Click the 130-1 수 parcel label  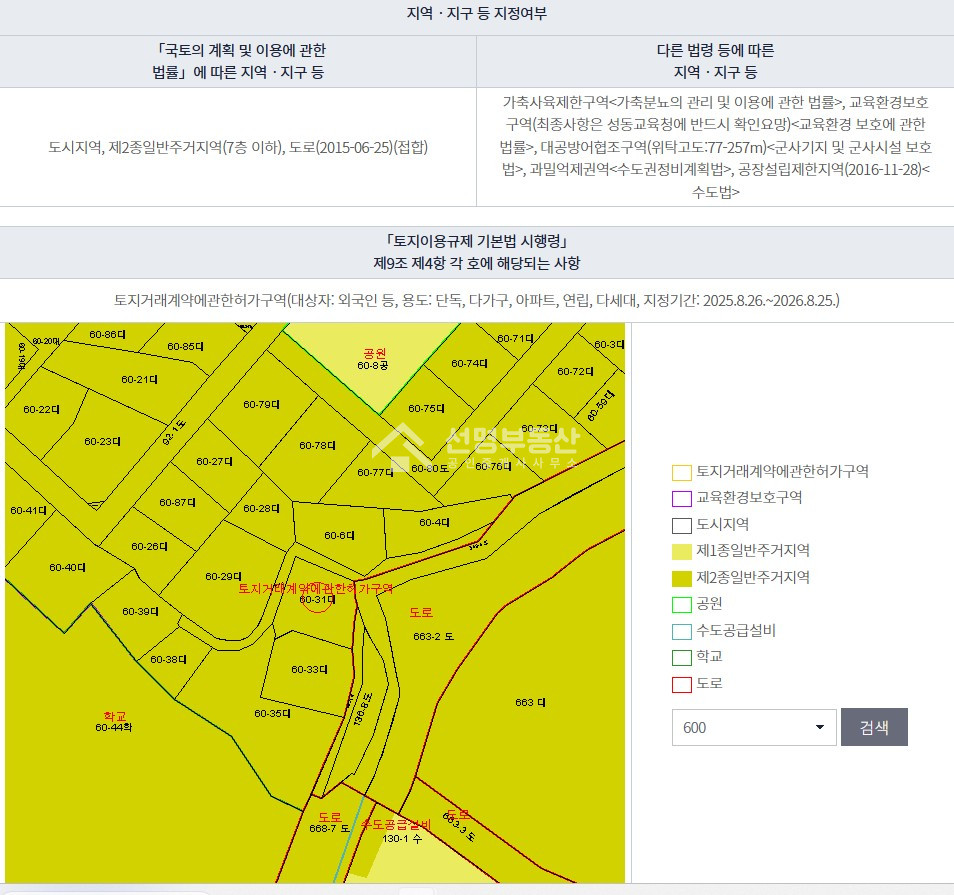(x=402, y=838)
